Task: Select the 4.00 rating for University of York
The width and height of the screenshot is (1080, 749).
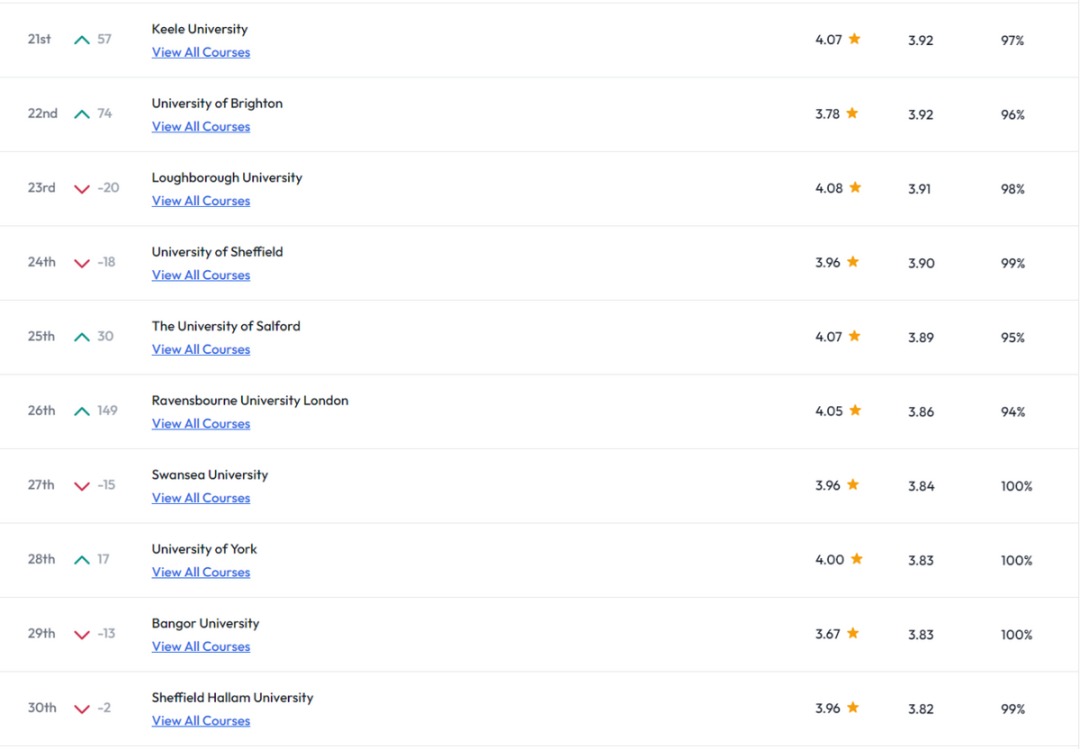Action: (830, 560)
